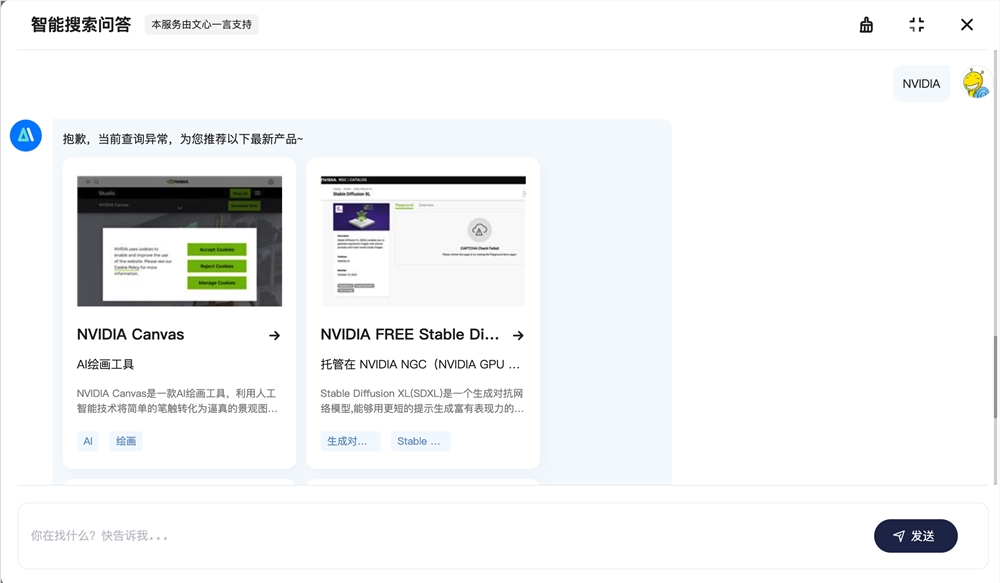Screen dimensions: 1000x583
Task: Open the NVIDIA Canvas arrow link
Action: click(274, 336)
